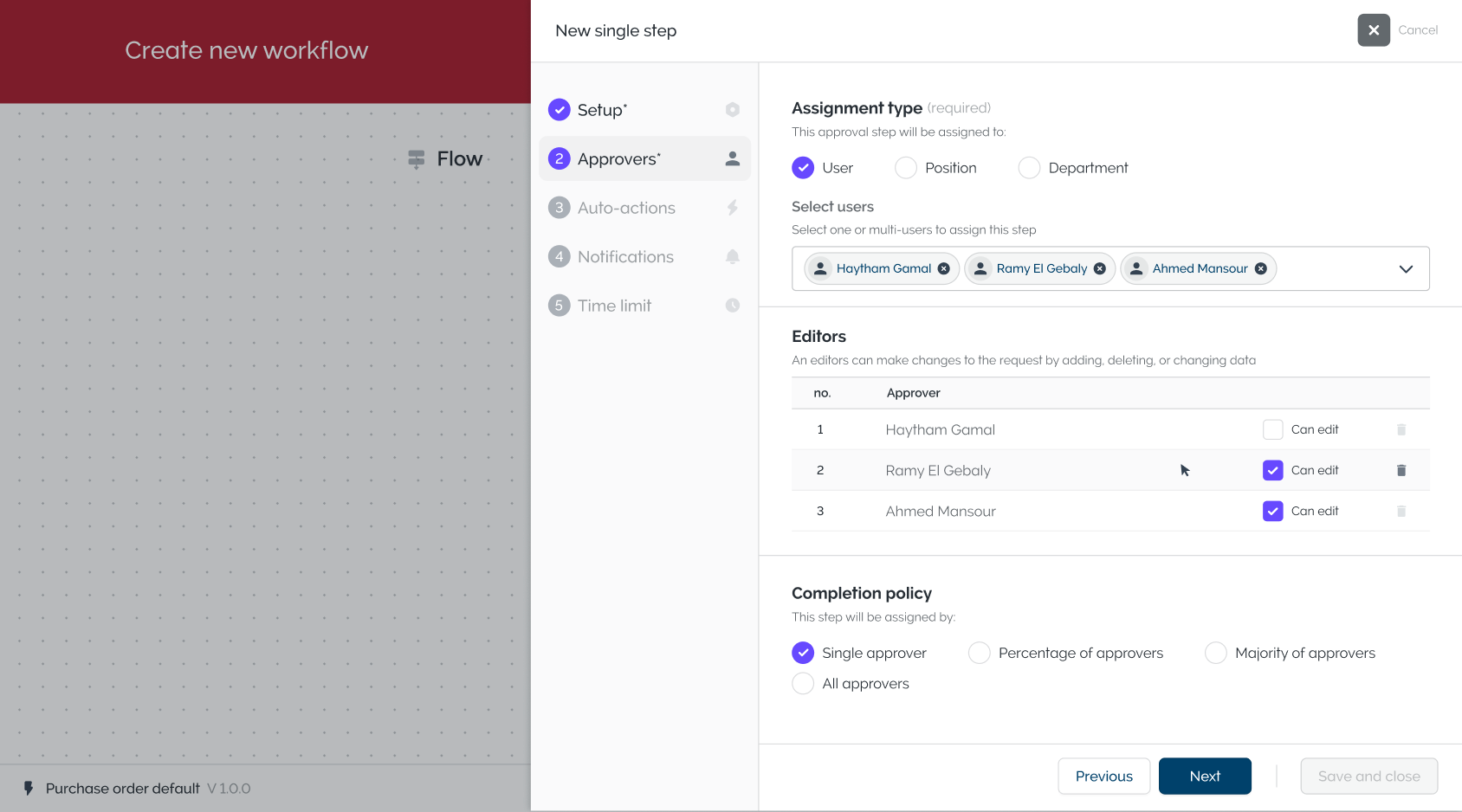This screenshot has width=1462, height=812.
Task: Click inside the Select users field
Action: [x=1334, y=269]
